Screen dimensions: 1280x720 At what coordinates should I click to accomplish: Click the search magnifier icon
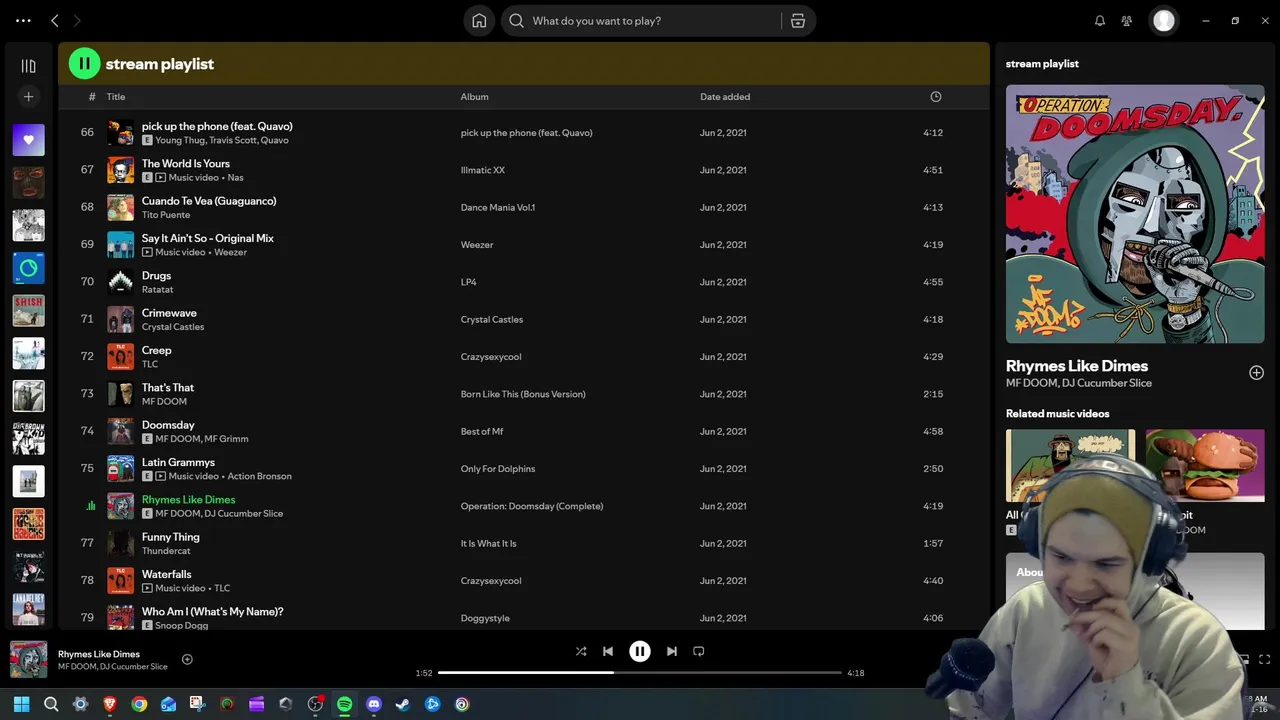pos(516,21)
